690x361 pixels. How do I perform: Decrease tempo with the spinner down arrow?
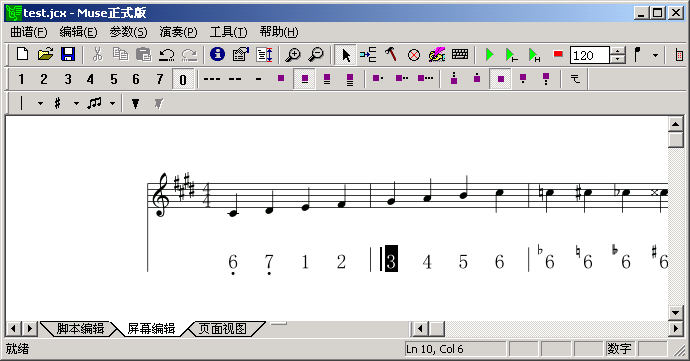click(x=618, y=59)
